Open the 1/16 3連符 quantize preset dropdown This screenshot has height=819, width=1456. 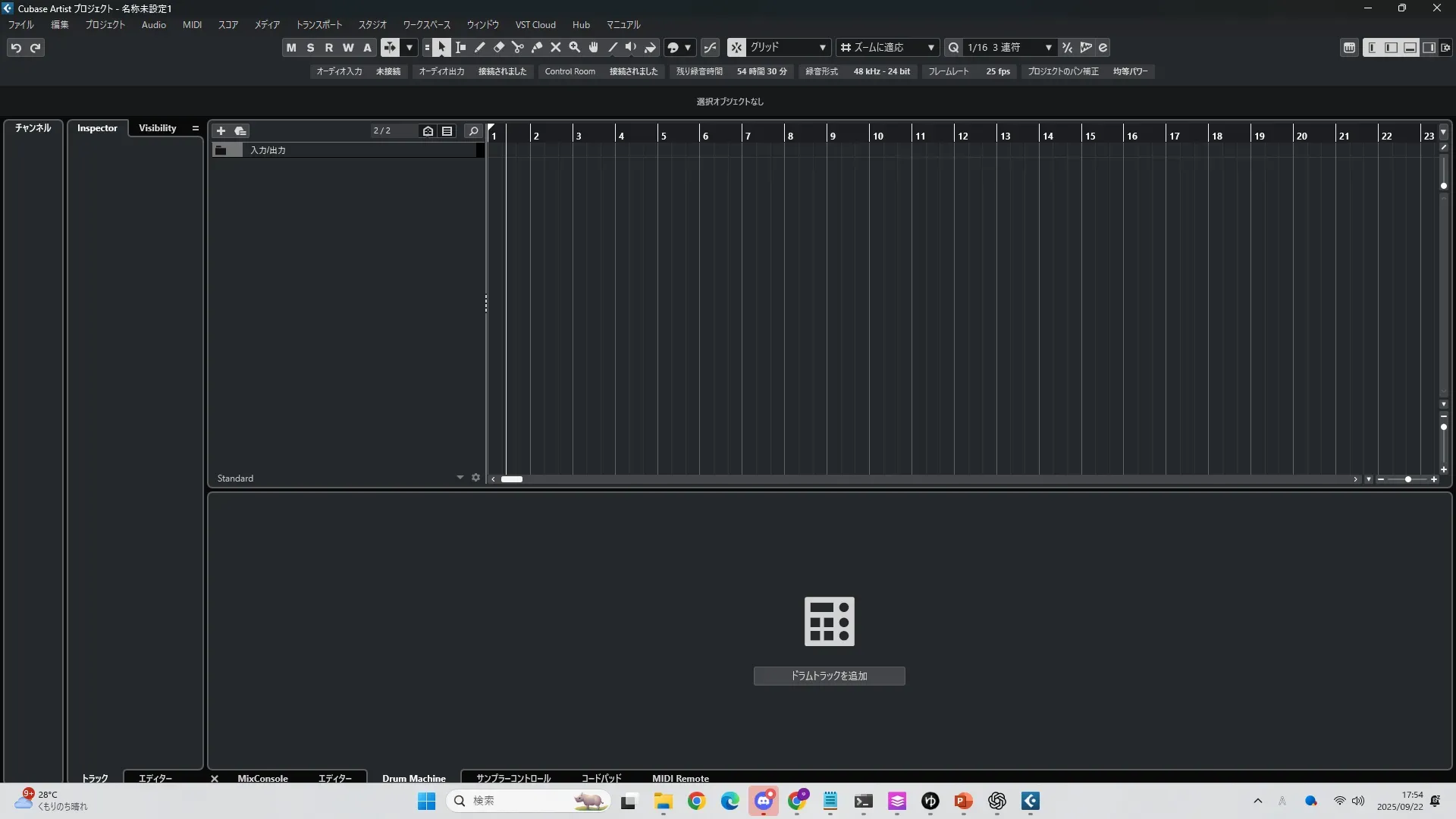(x=1010, y=48)
